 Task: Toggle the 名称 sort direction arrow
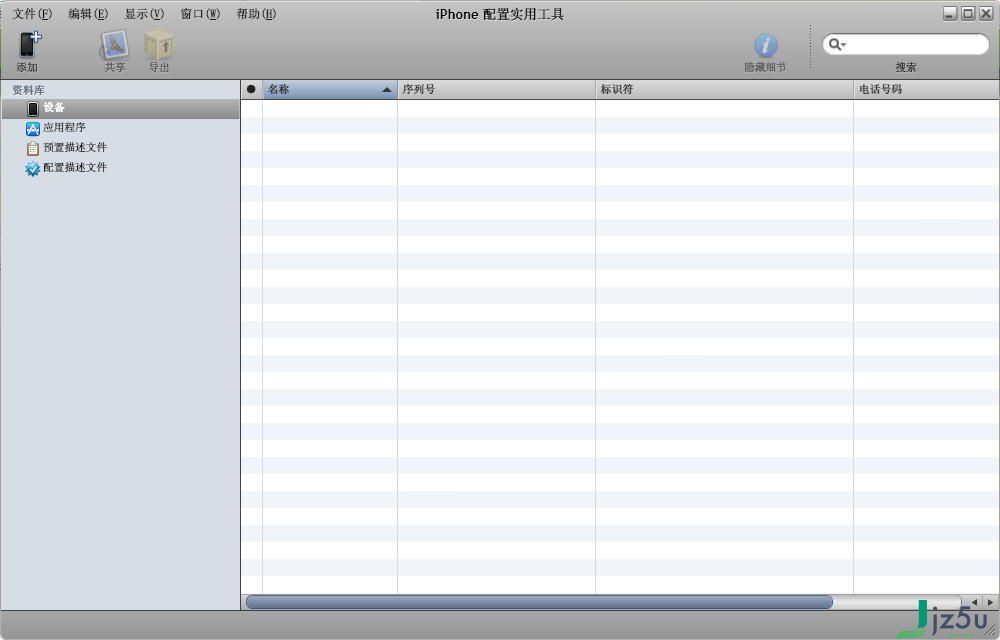click(386, 90)
